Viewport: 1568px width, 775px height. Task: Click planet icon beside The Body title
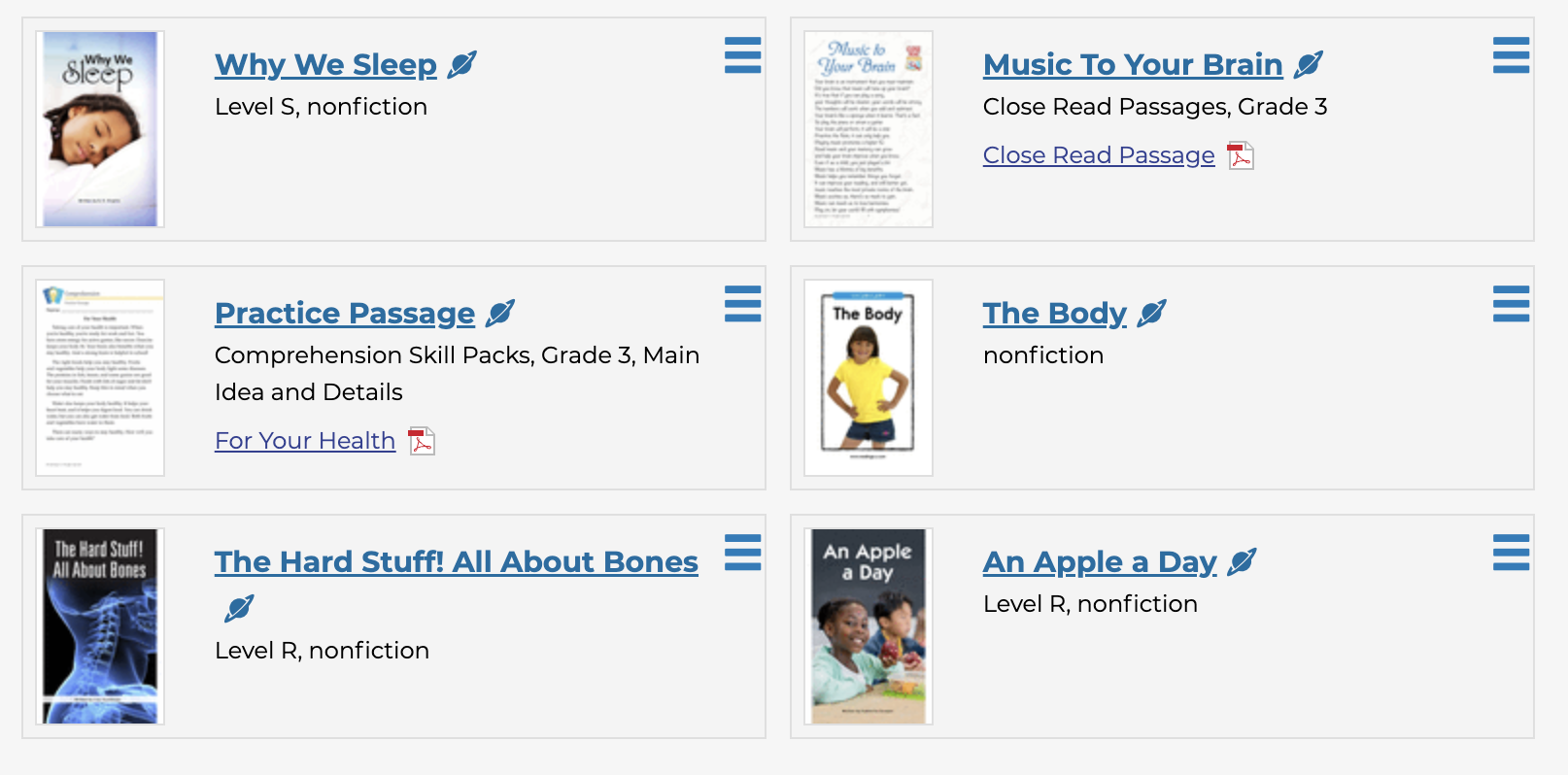pyautogui.click(x=1151, y=314)
